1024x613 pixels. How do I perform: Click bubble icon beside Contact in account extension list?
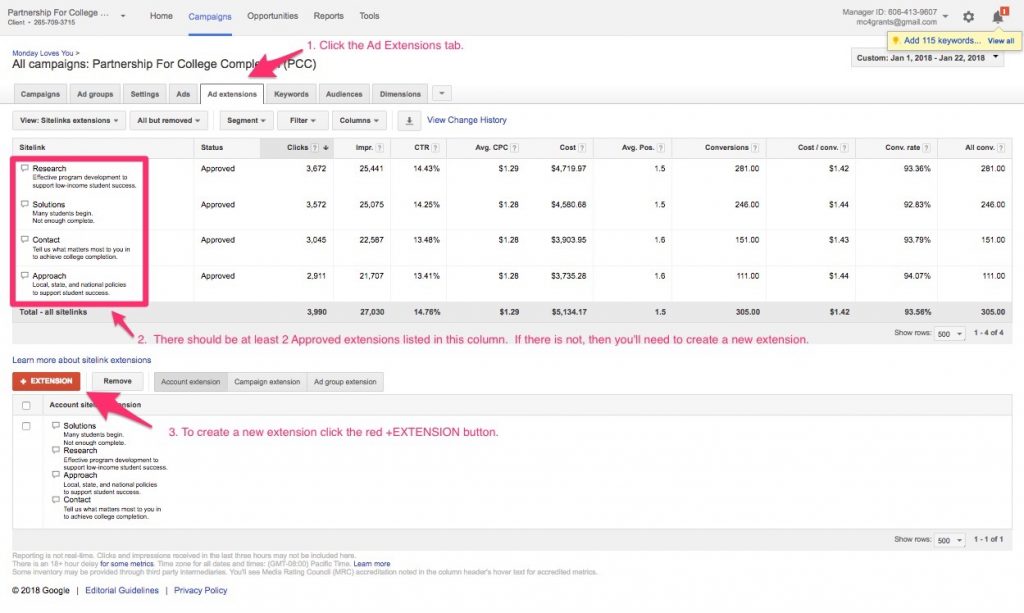[56, 499]
